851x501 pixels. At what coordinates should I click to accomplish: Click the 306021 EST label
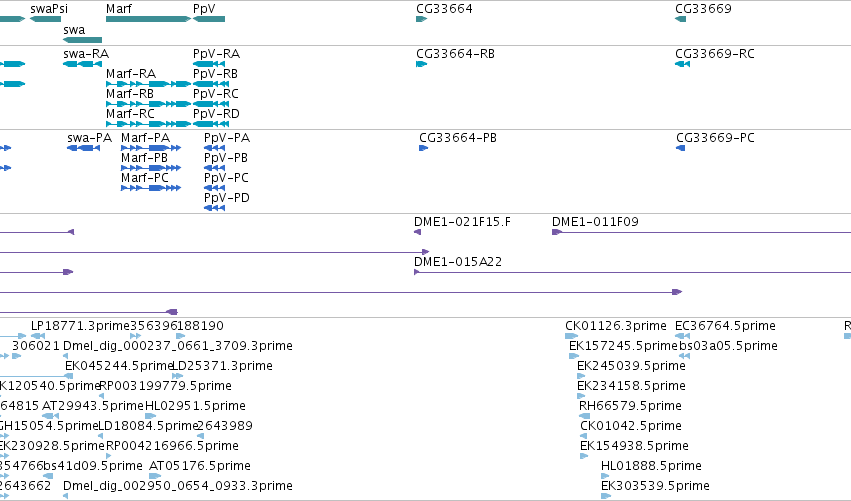click(x=36, y=346)
